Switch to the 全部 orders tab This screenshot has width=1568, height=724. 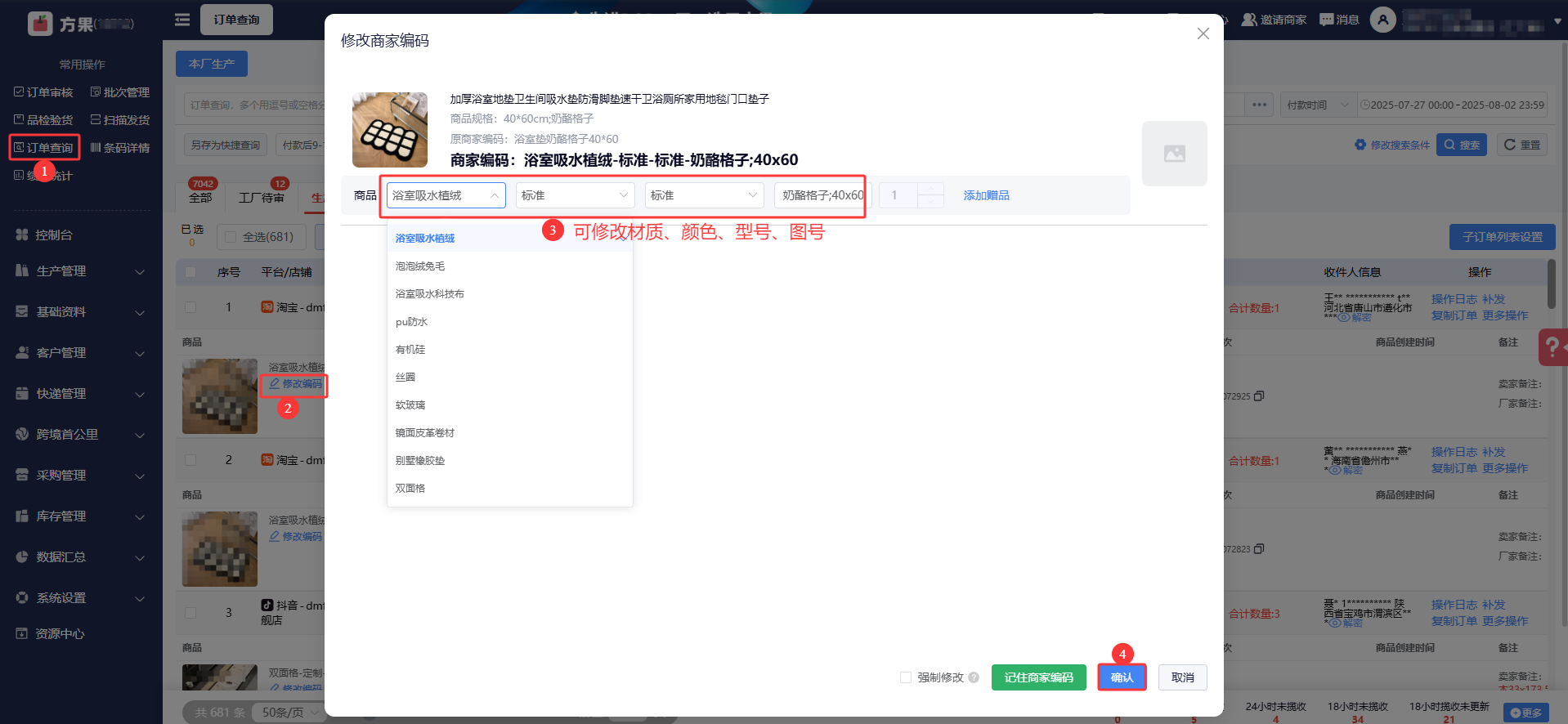point(200,198)
